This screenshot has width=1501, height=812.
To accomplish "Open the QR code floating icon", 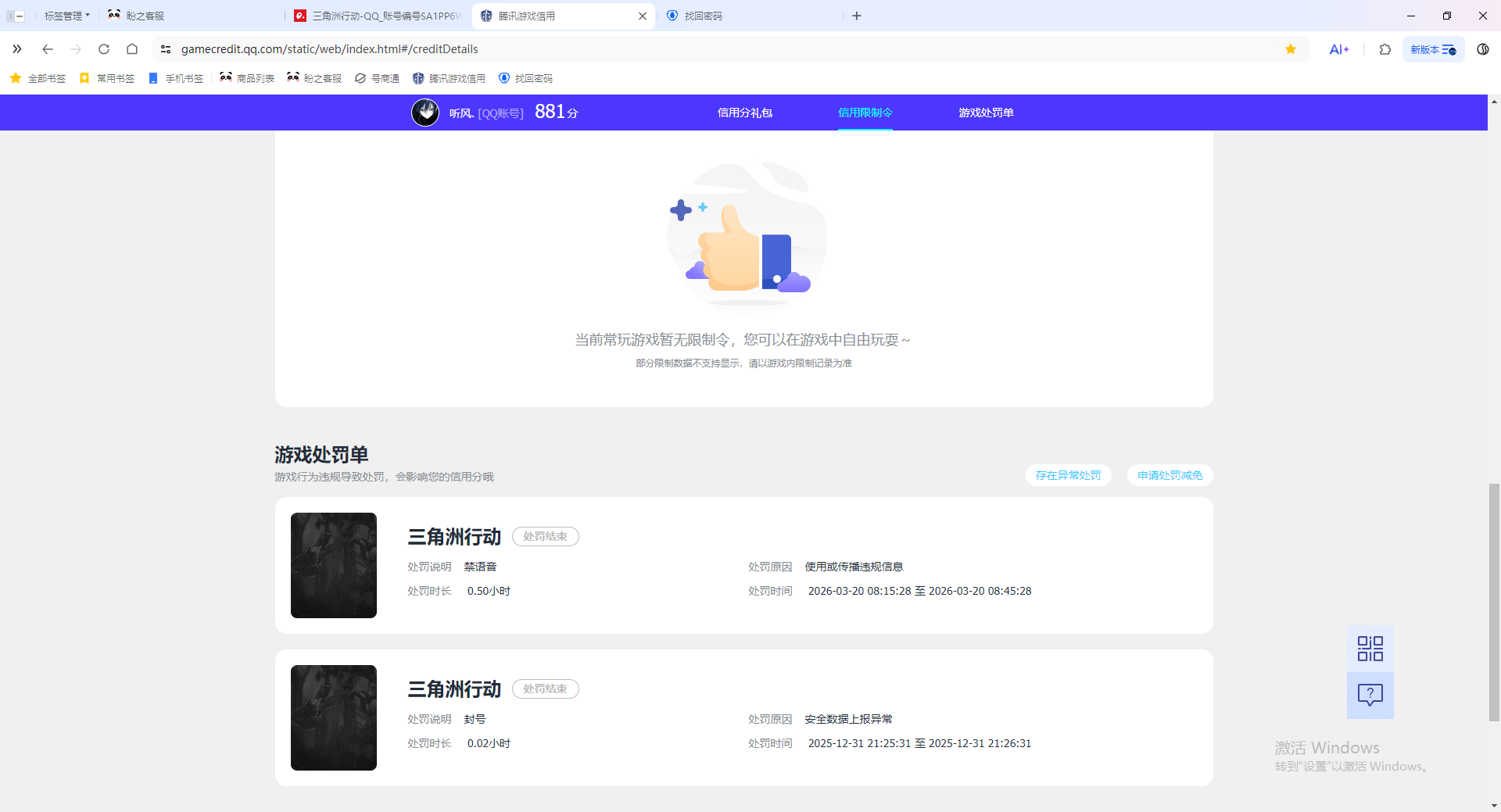I will [x=1370, y=649].
